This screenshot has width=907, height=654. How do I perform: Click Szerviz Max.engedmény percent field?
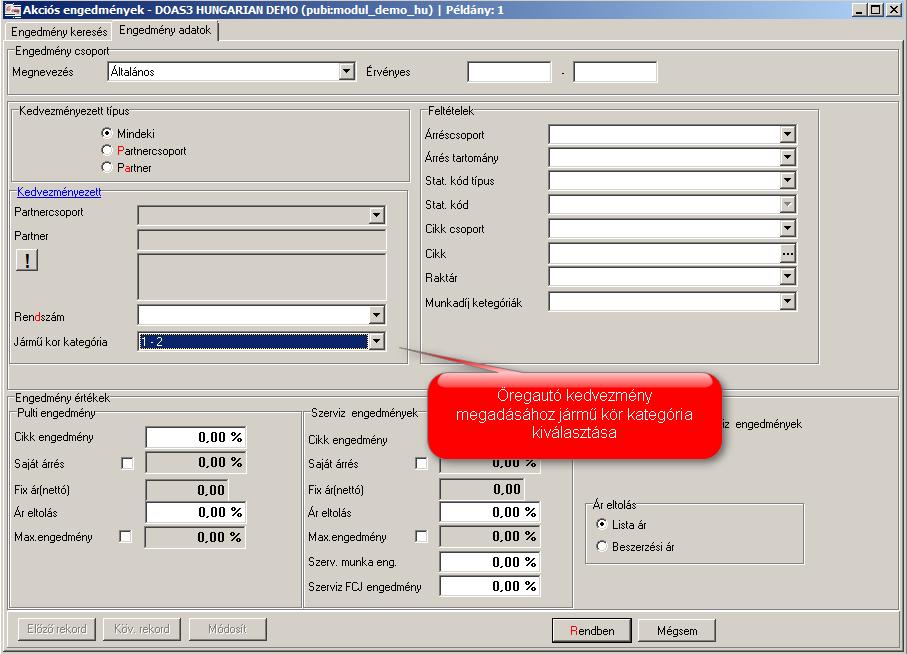[490, 537]
